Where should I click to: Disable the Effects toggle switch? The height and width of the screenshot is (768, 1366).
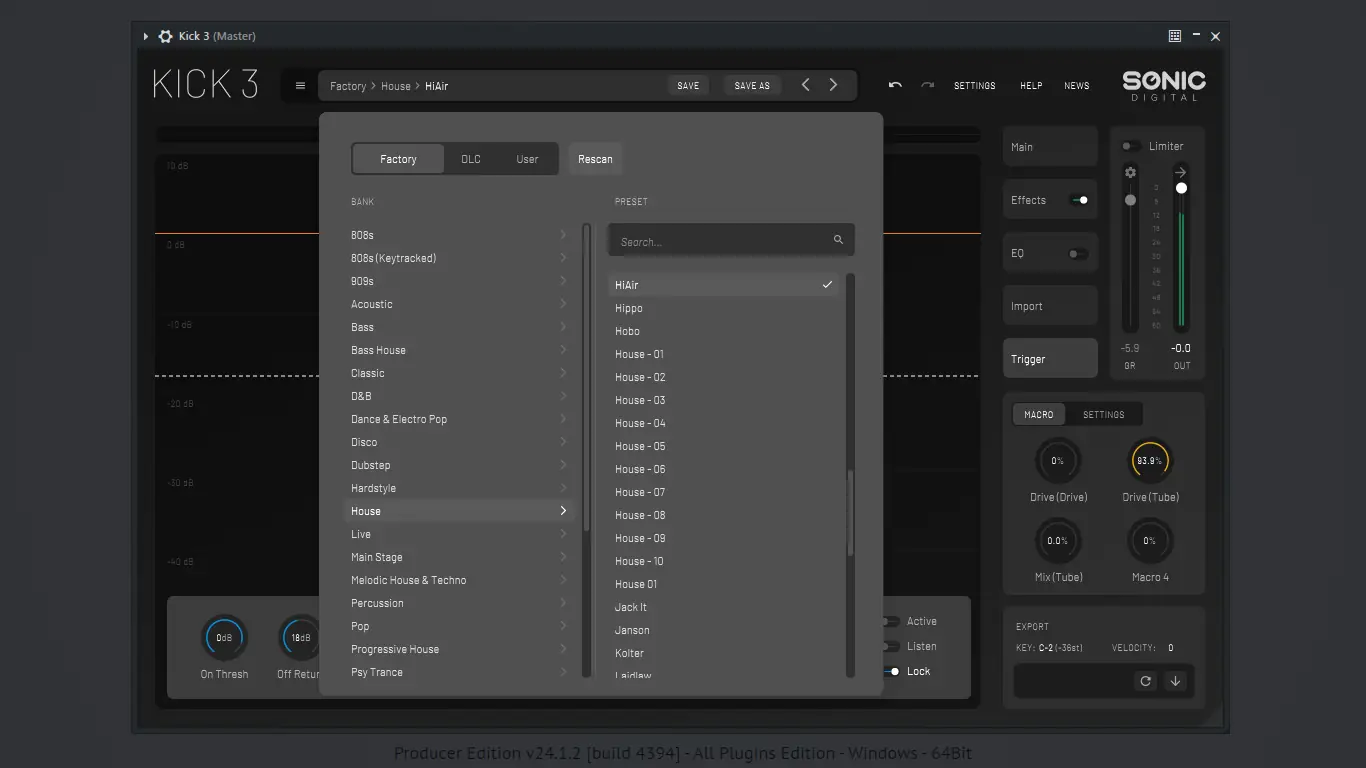click(x=1079, y=200)
